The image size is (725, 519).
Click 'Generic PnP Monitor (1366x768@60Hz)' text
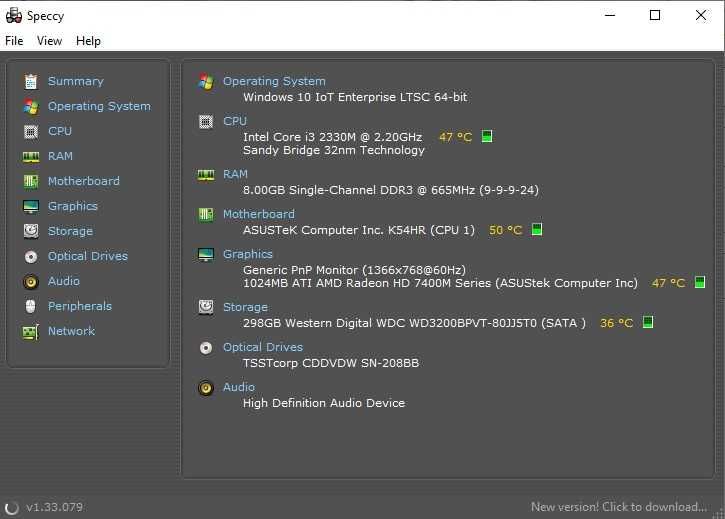pyautogui.click(x=354, y=270)
